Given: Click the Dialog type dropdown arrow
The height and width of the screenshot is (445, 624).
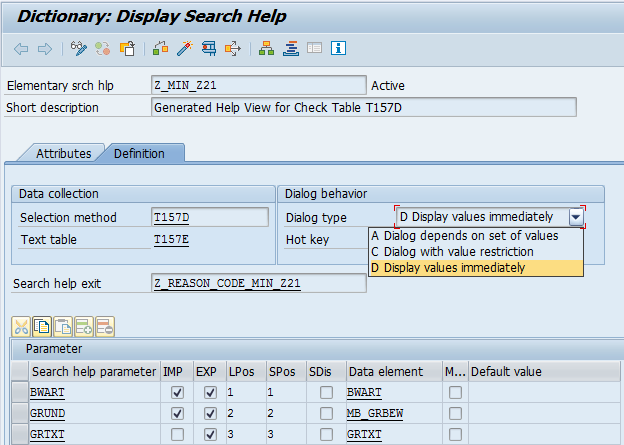Looking at the screenshot, I should 576,217.
